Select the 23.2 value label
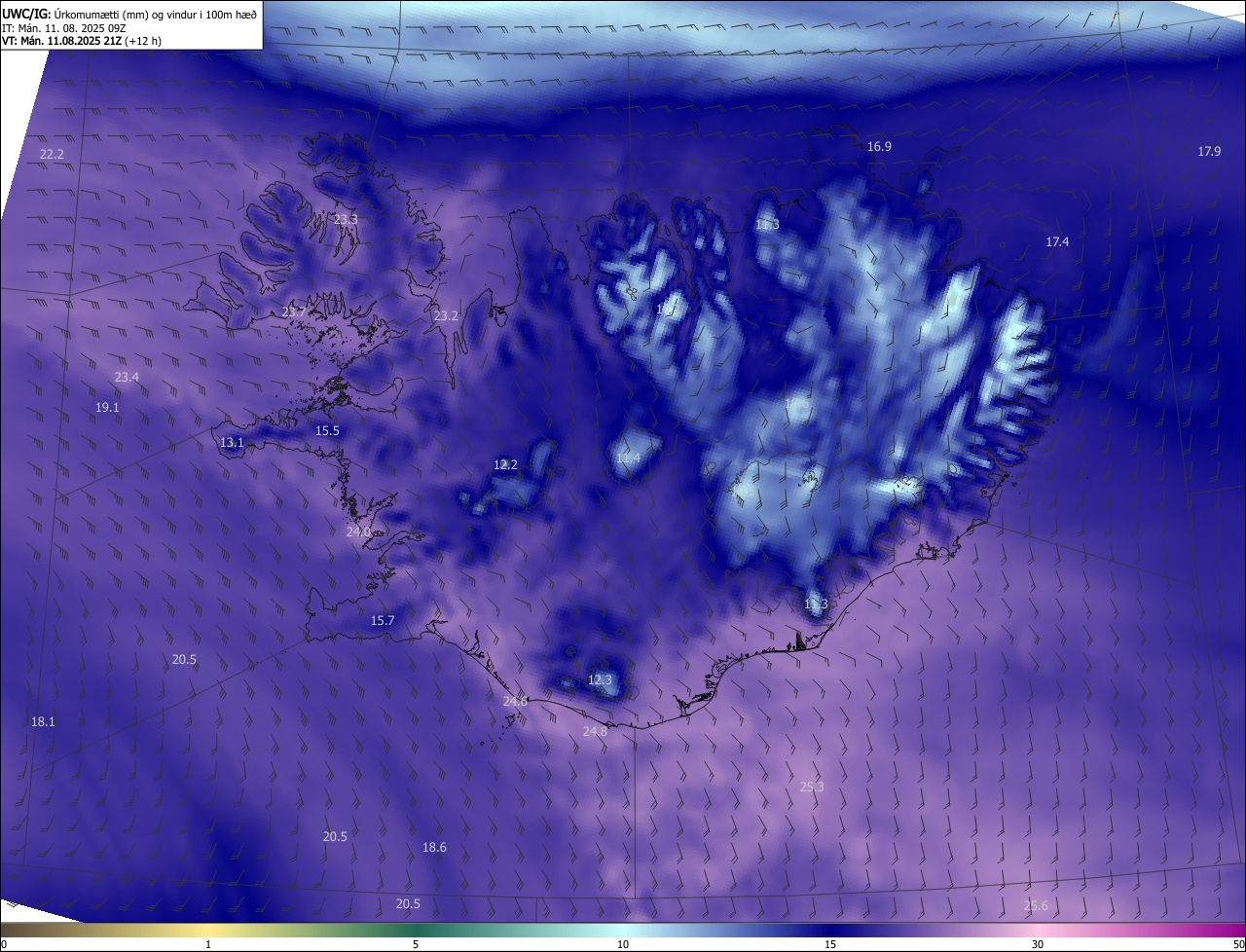This screenshot has height=952, width=1246. [446, 316]
